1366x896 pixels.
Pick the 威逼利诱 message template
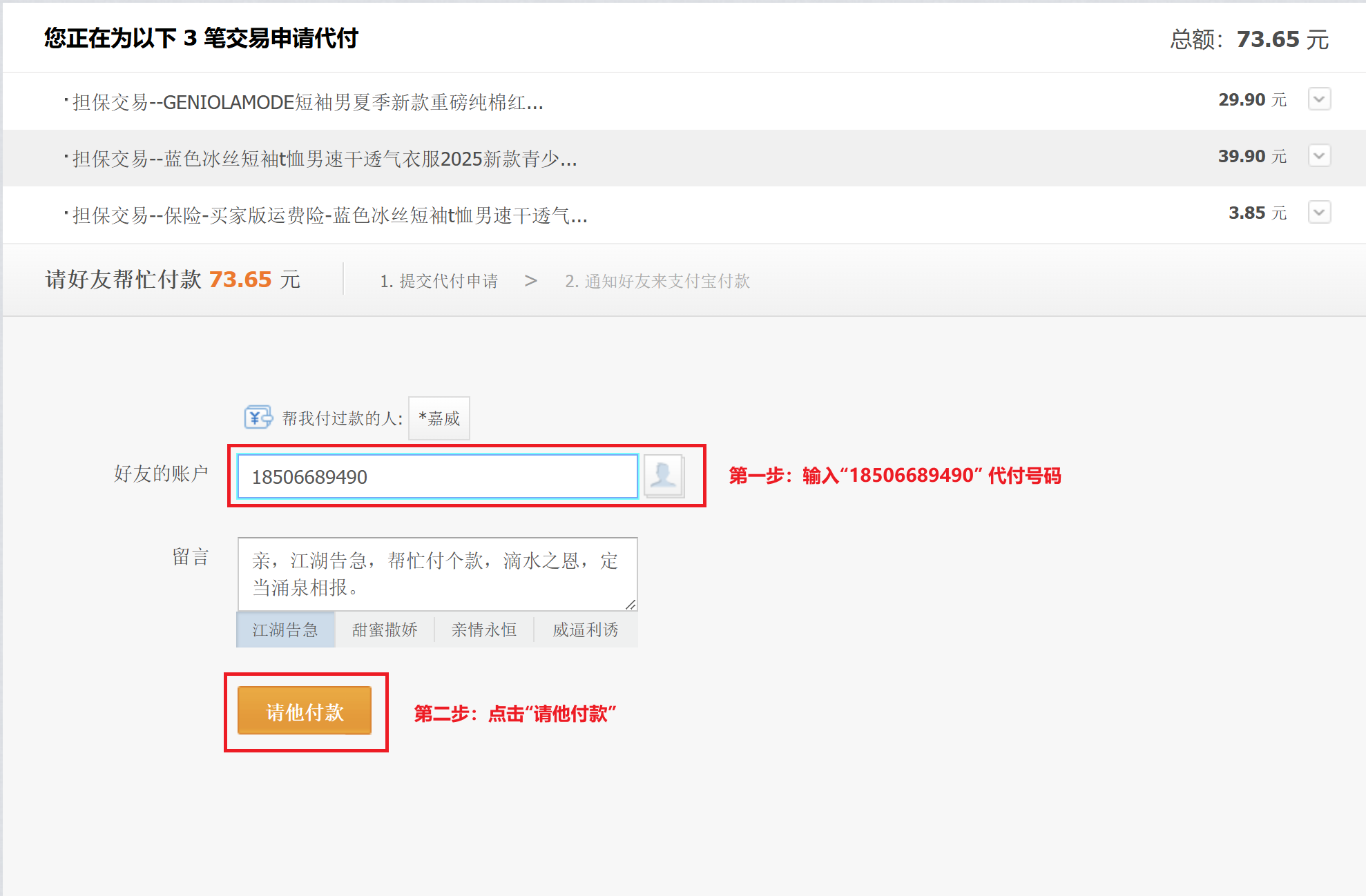(x=585, y=630)
